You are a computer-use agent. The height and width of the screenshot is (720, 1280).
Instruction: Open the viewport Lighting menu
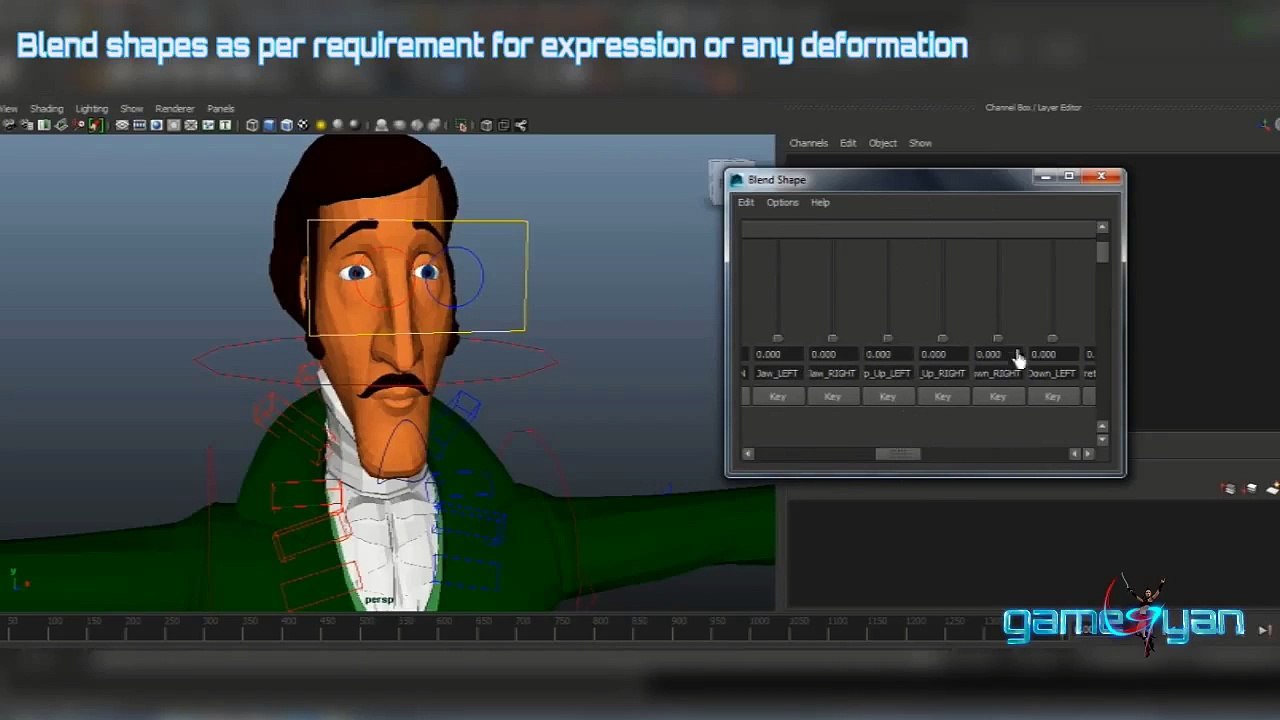point(92,108)
